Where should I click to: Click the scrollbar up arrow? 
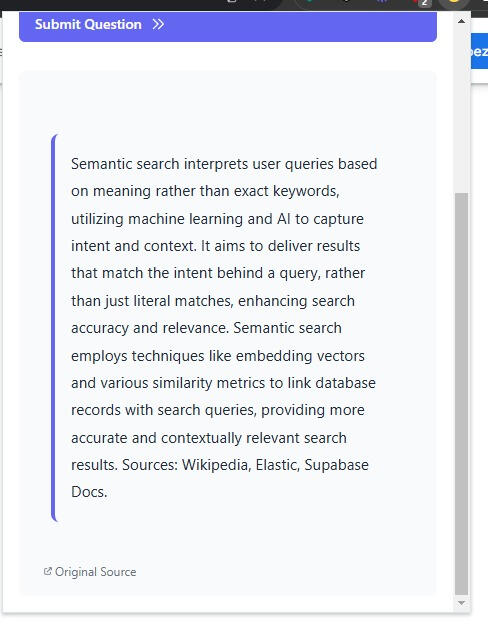pyautogui.click(x=461, y=21)
